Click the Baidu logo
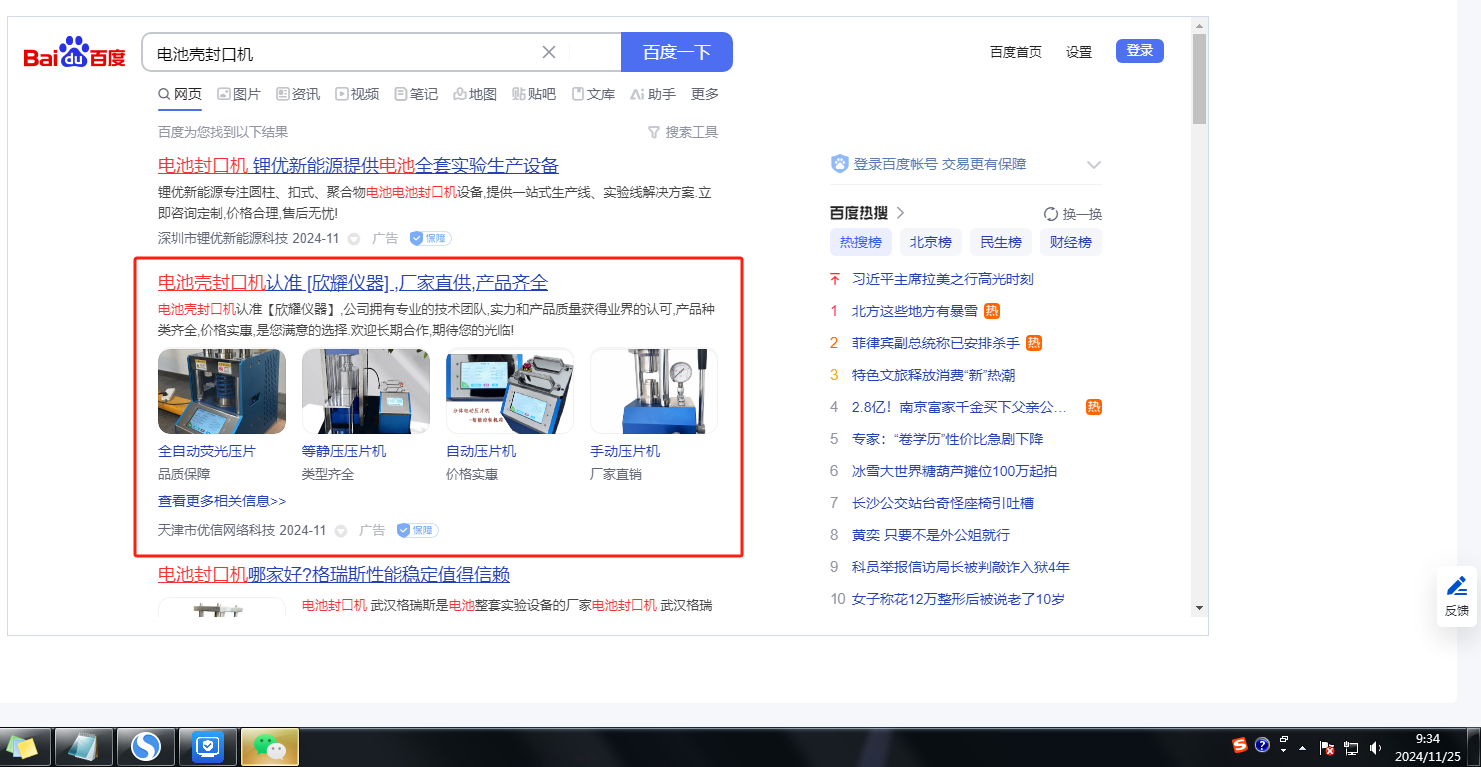The image size is (1481, 767). 75,52
